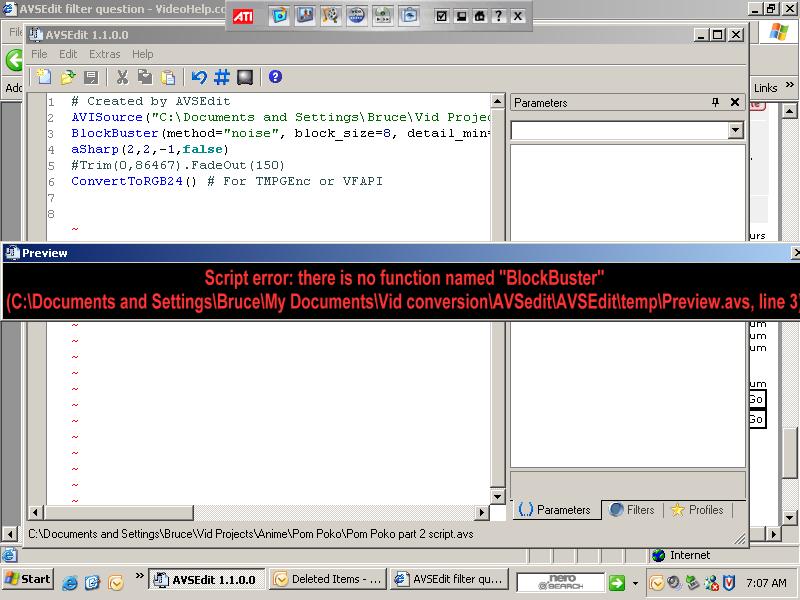This screenshot has height=600, width=800.
Task: Click the Preview window title bar
Action: pos(400,253)
